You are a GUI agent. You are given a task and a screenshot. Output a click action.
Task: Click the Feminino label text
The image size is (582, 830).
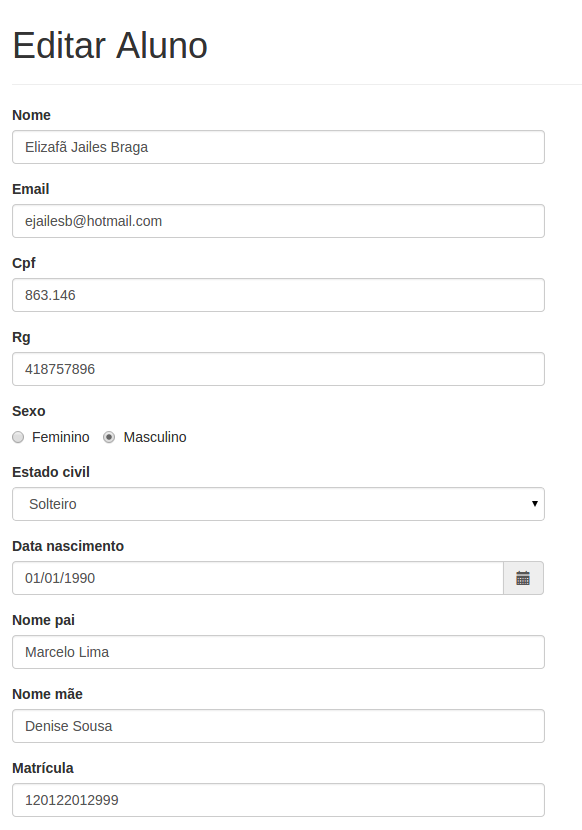click(61, 437)
